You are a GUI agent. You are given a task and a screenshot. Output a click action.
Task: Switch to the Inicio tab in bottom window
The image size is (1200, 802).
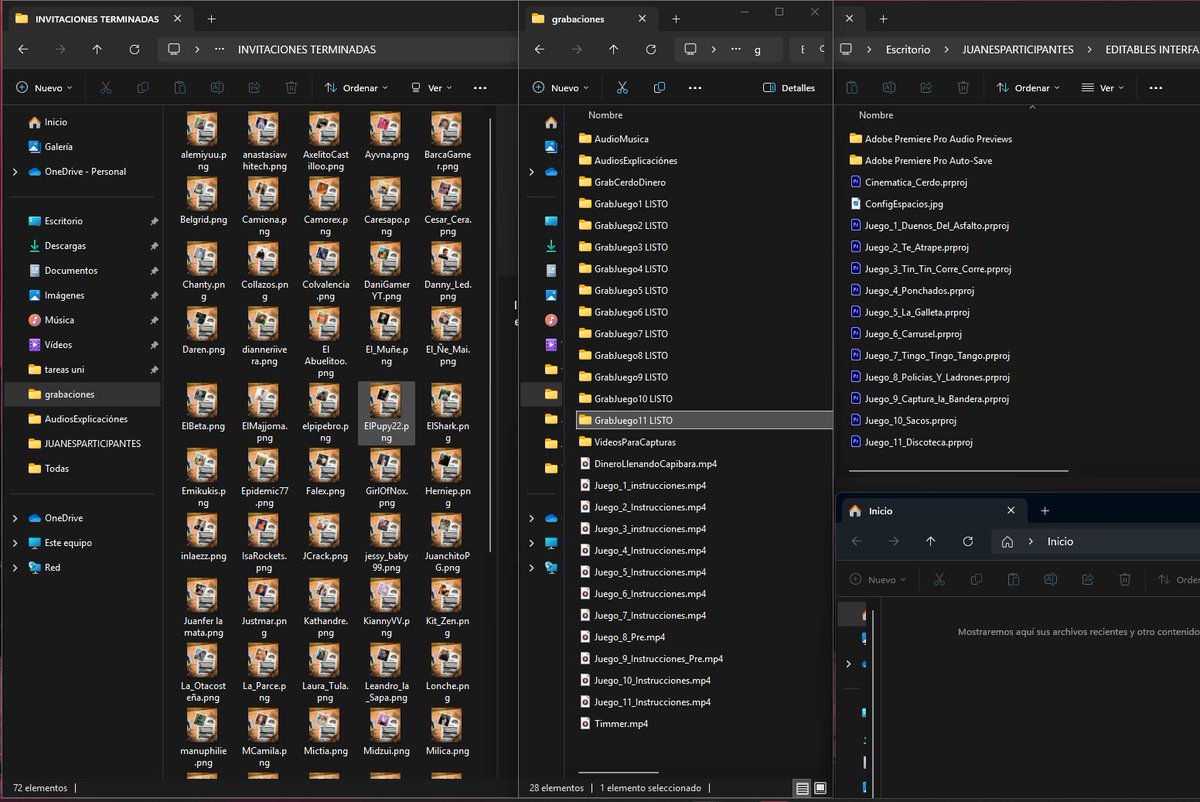[880, 511]
